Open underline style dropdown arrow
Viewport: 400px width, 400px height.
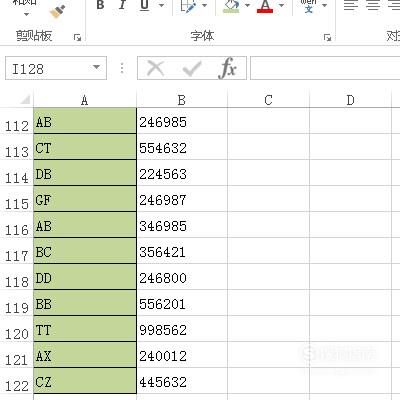[162, 5]
